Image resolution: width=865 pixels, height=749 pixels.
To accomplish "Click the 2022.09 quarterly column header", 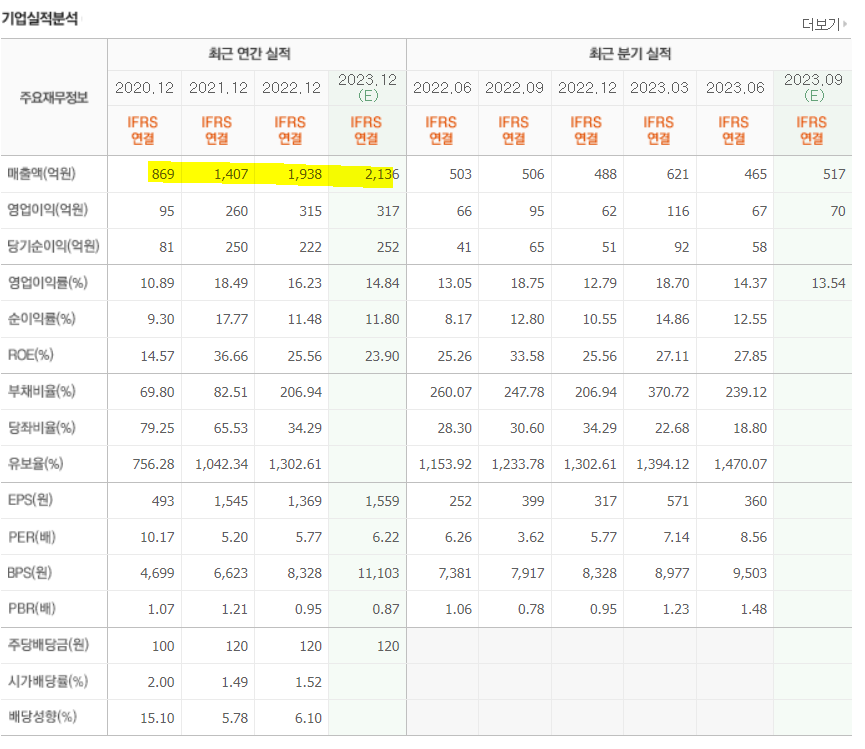I will [514, 88].
